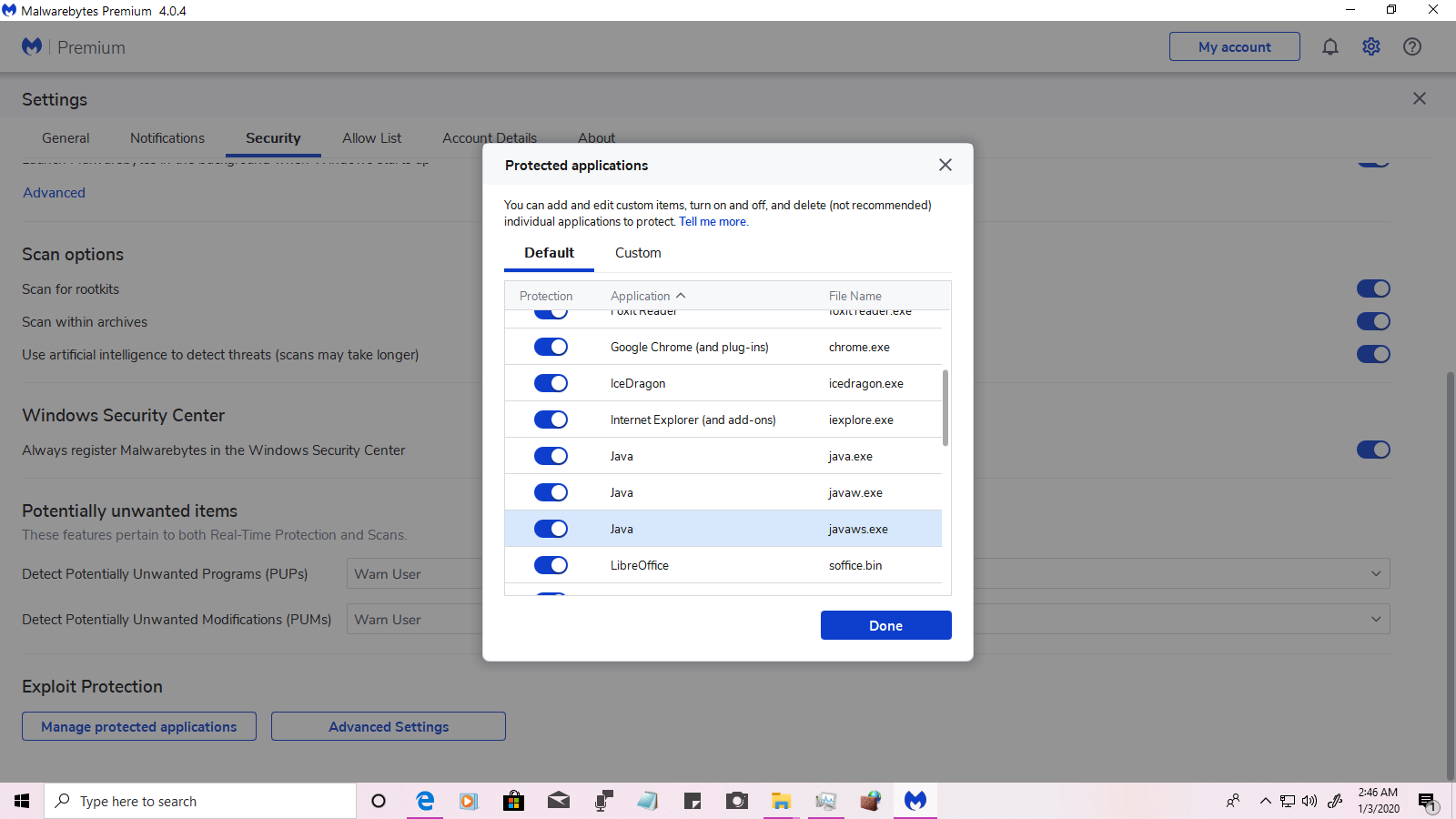Open the Notifications settings tab

pyautogui.click(x=167, y=138)
